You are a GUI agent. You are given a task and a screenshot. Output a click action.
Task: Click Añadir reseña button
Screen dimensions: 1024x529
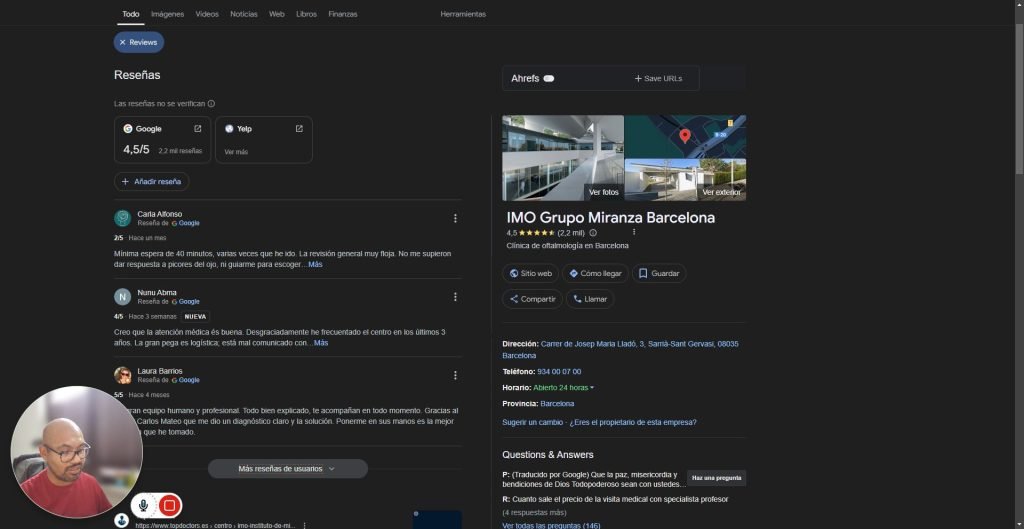(x=152, y=182)
